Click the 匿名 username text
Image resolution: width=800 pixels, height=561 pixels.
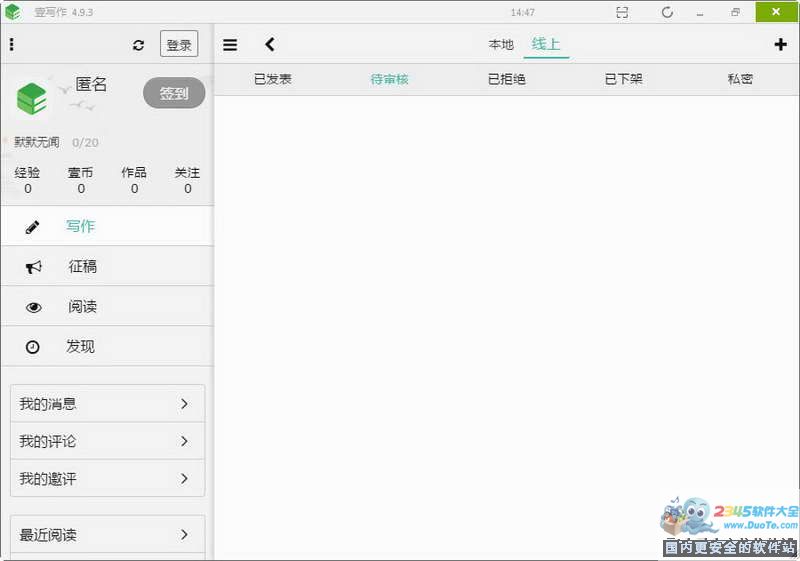pos(91,84)
